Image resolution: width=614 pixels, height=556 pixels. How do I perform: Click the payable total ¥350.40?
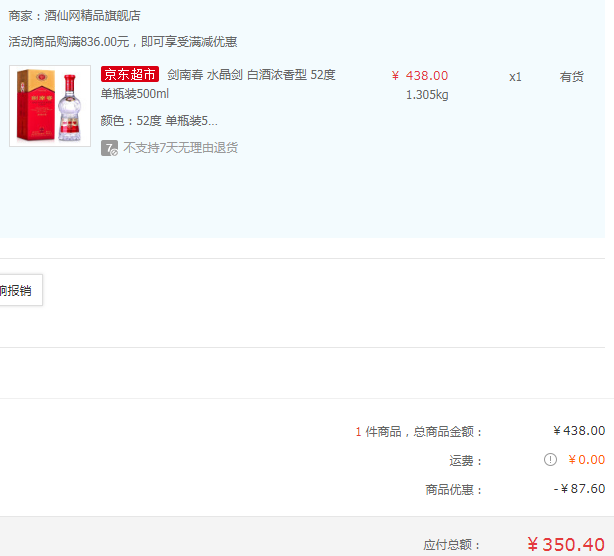[x=565, y=544]
